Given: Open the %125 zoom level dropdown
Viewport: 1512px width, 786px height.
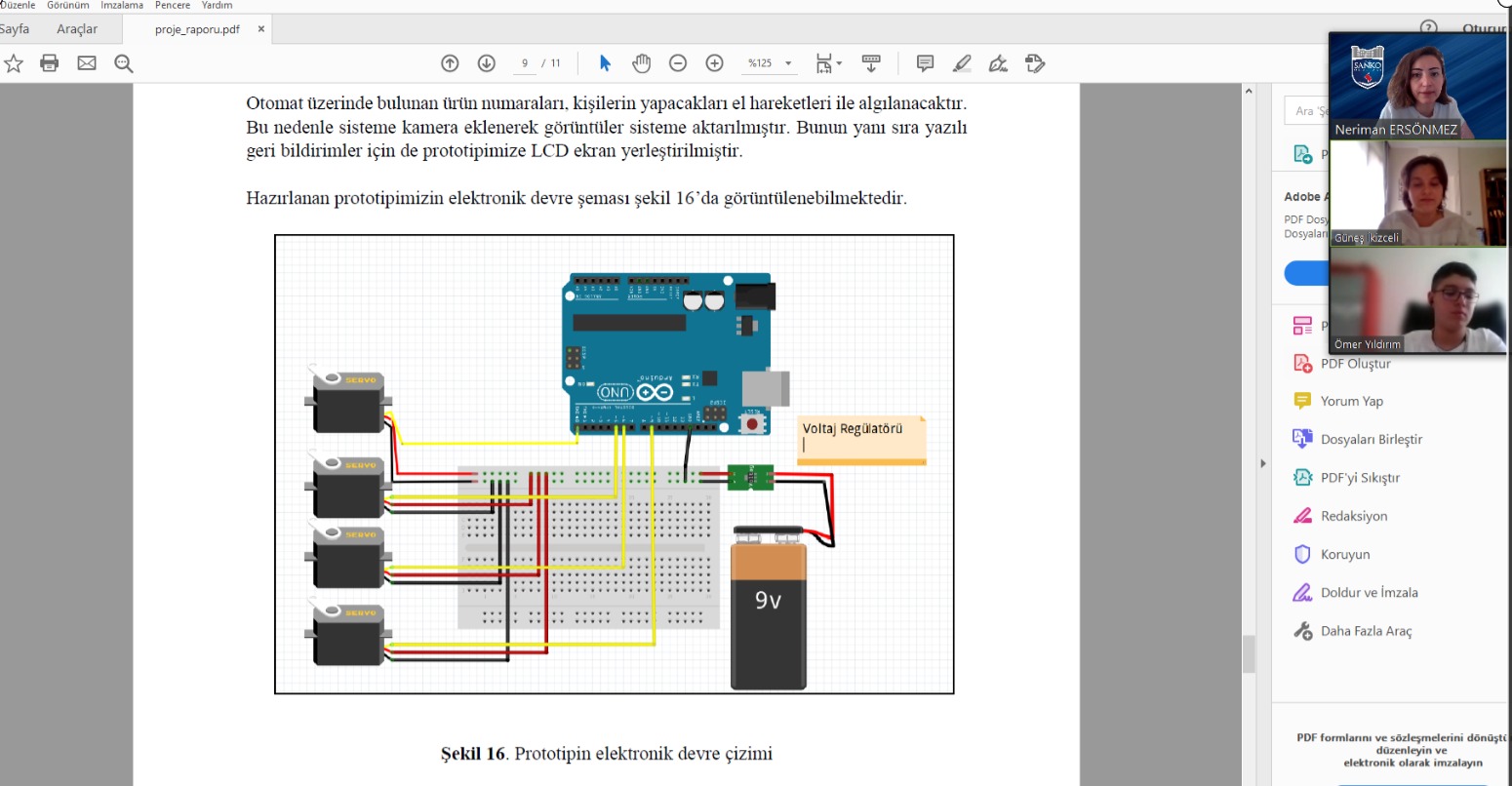Looking at the screenshot, I should click(788, 63).
